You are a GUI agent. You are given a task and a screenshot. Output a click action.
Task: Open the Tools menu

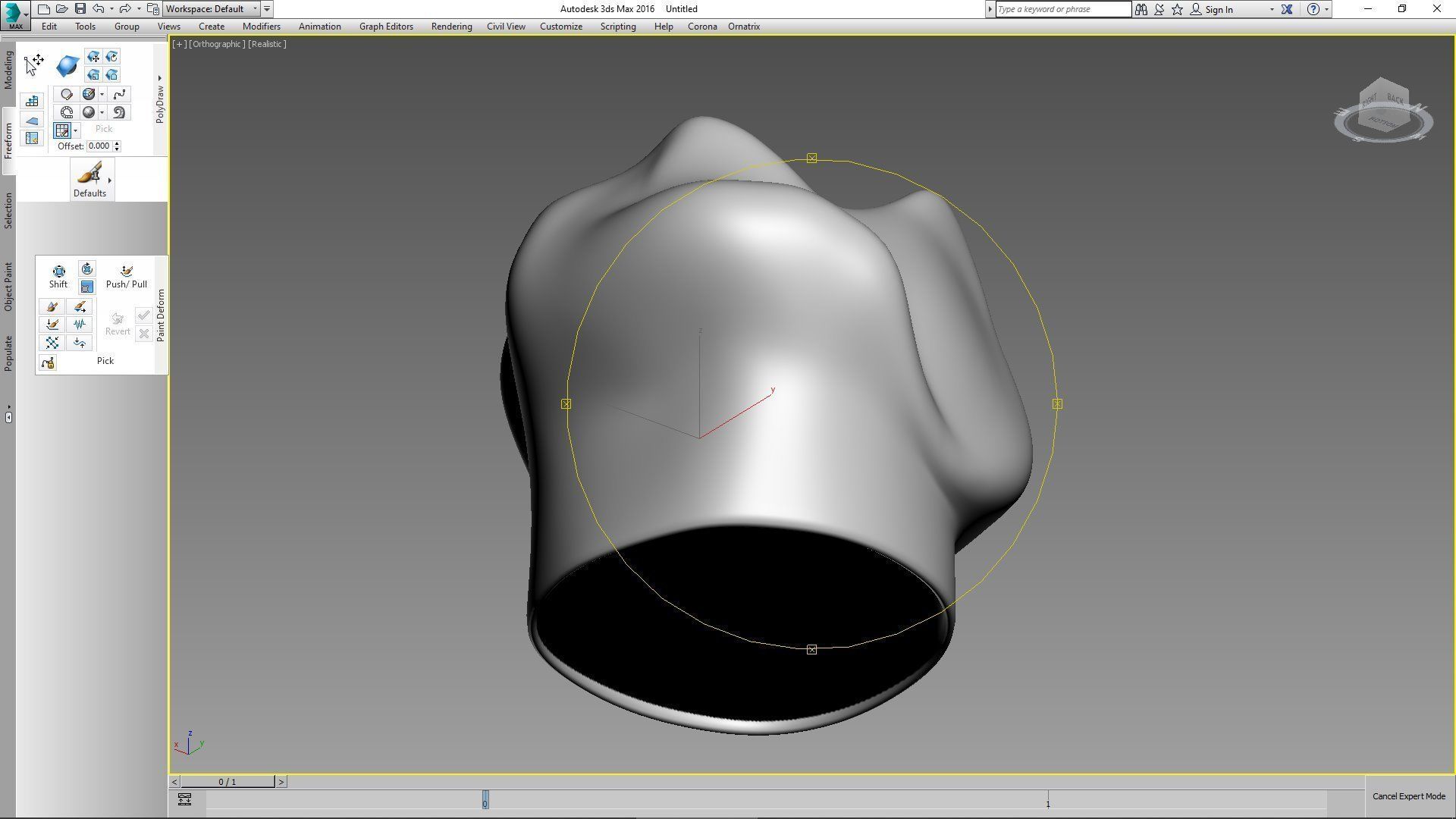point(85,27)
